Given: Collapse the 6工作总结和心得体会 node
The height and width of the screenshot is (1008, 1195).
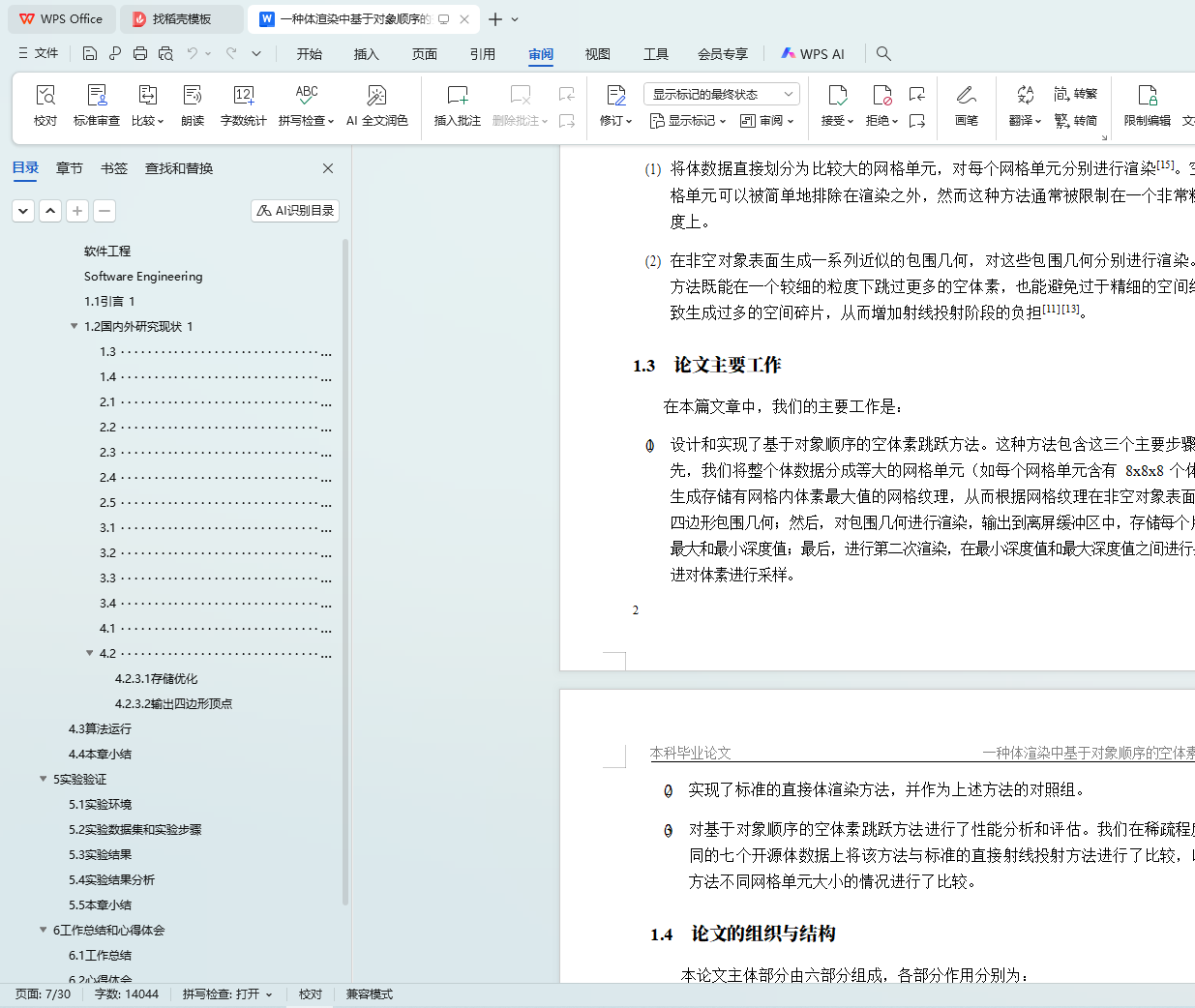Looking at the screenshot, I should [x=43, y=930].
